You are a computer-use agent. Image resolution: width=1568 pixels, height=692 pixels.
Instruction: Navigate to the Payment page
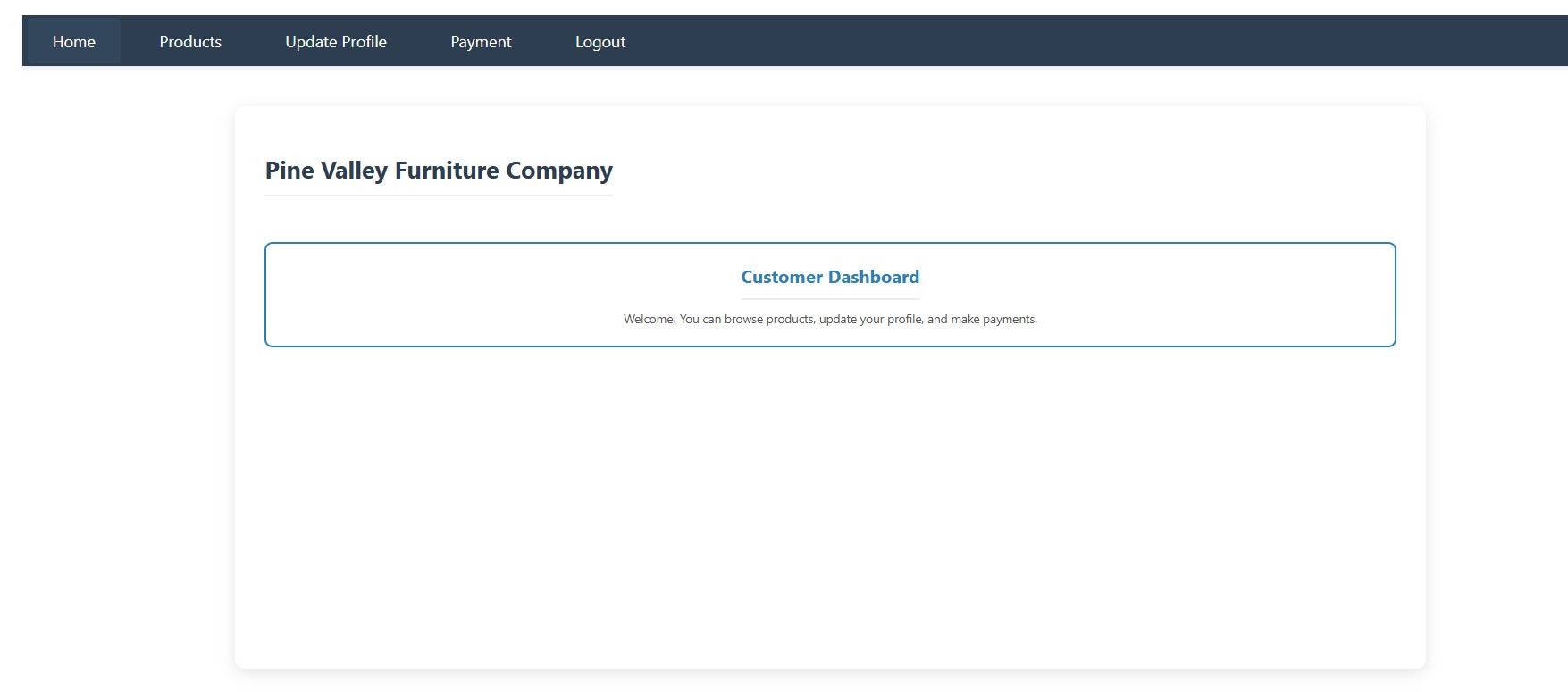pyautogui.click(x=481, y=42)
